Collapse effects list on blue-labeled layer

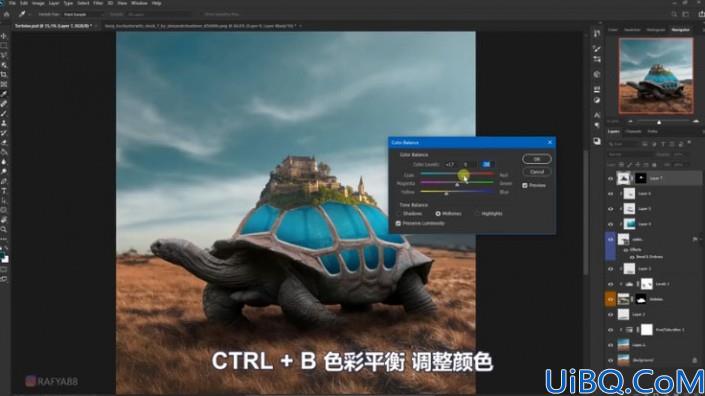pos(700,239)
